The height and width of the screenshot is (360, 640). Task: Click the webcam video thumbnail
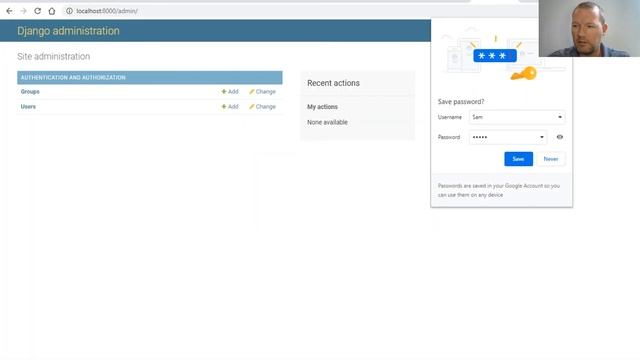point(589,28)
